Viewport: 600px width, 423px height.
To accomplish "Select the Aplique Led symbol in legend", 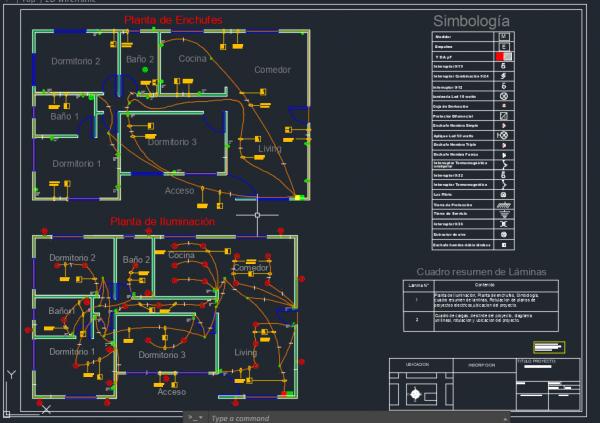I will click(503, 136).
